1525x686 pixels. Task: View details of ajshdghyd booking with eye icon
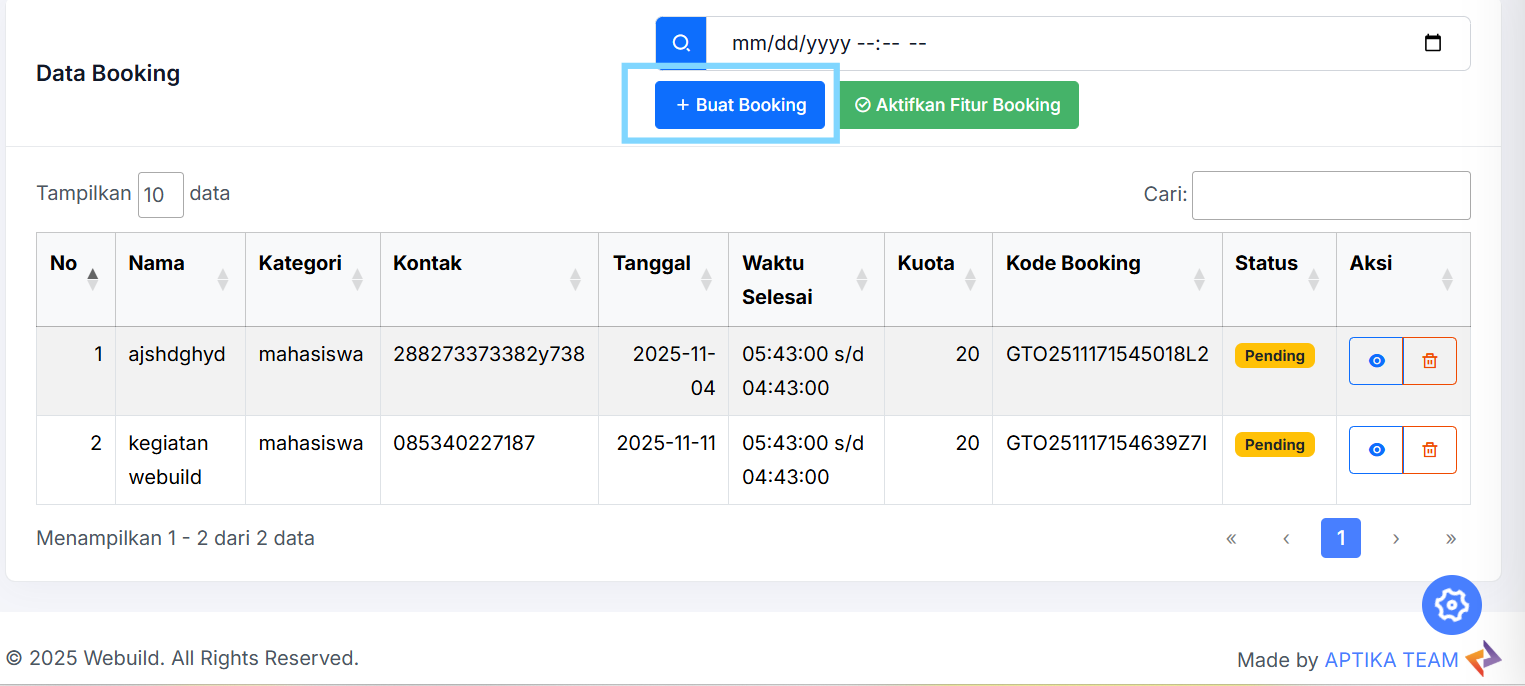[x=1376, y=361]
